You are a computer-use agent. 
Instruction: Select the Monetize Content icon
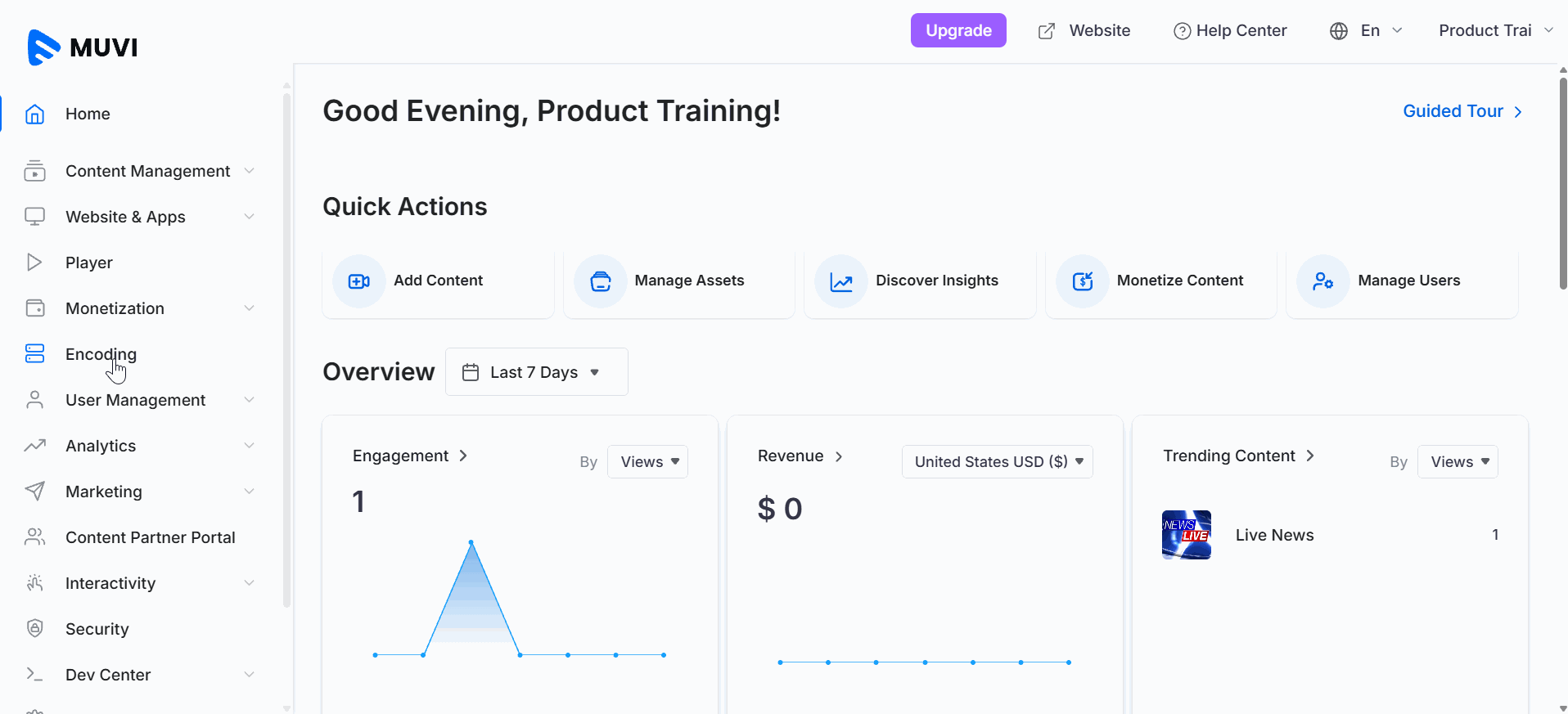(1082, 281)
